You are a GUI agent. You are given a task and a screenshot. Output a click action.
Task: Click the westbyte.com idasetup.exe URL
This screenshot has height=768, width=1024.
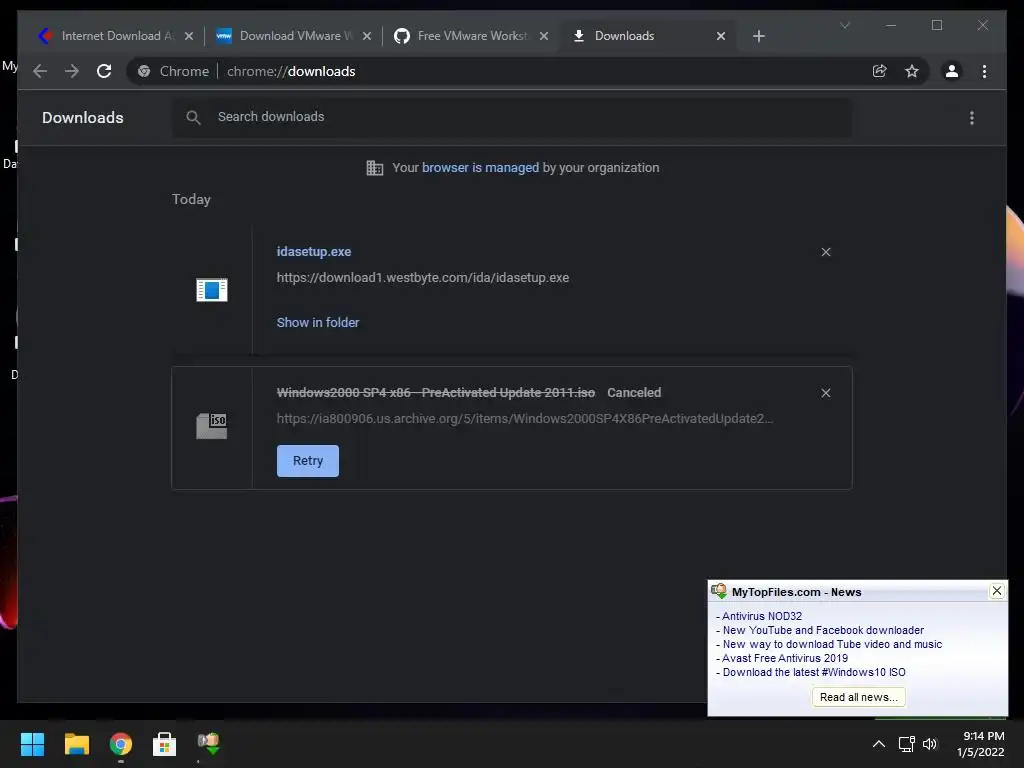(x=423, y=278)
